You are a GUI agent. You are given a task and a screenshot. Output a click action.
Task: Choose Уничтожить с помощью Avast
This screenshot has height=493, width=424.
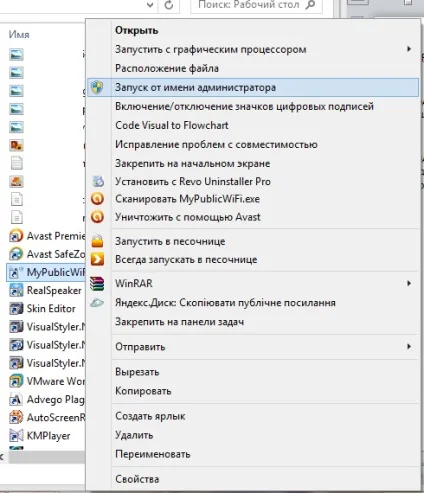click(x=253, y=217)
